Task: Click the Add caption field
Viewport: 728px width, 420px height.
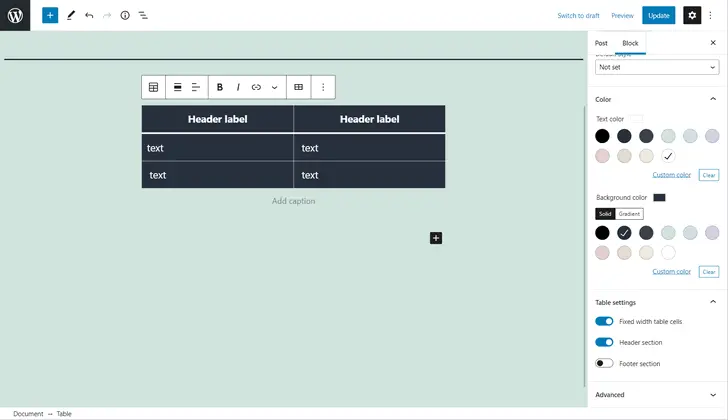Action: click(293, 201)
